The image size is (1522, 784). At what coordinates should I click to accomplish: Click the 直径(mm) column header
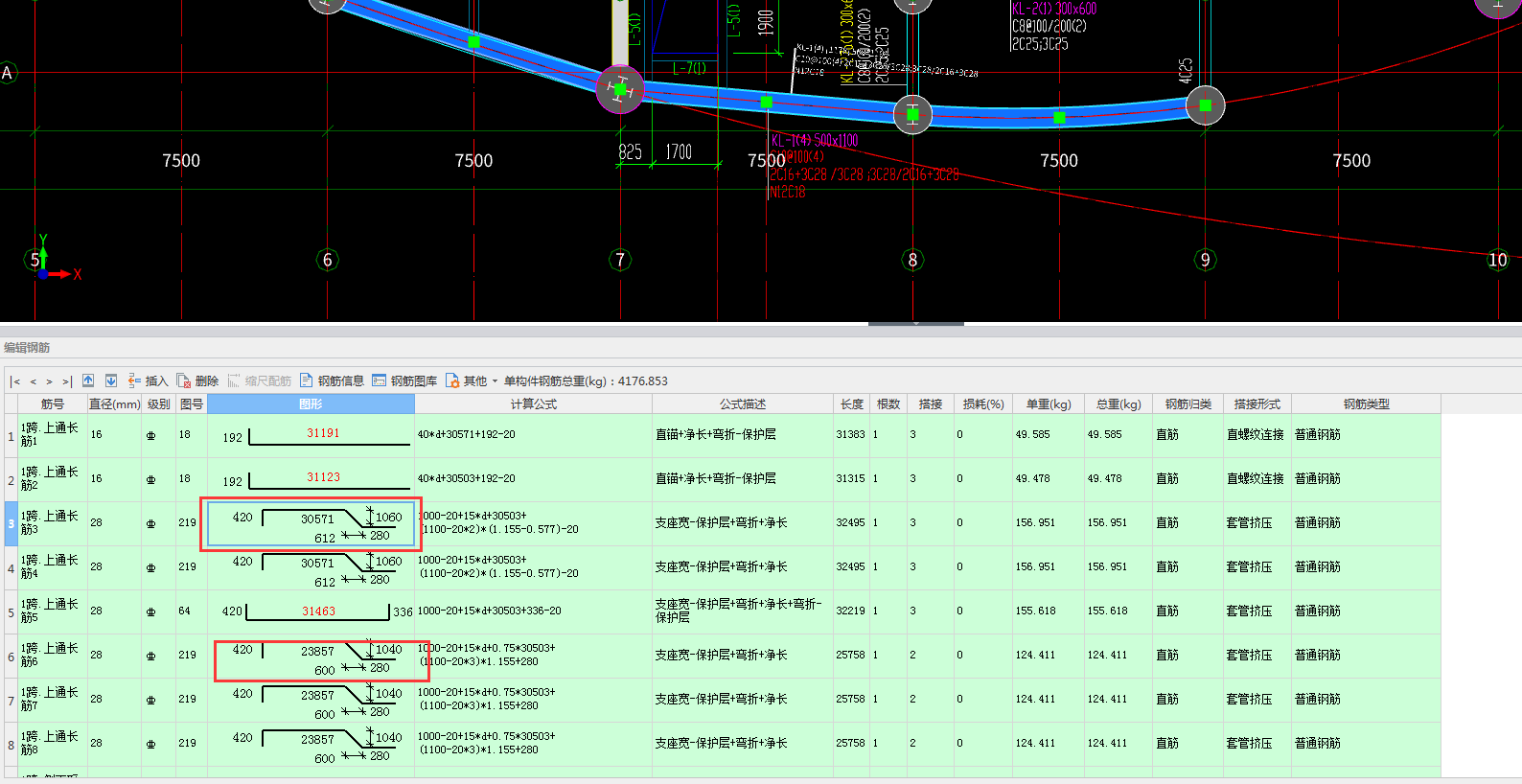tap(114, 404)
